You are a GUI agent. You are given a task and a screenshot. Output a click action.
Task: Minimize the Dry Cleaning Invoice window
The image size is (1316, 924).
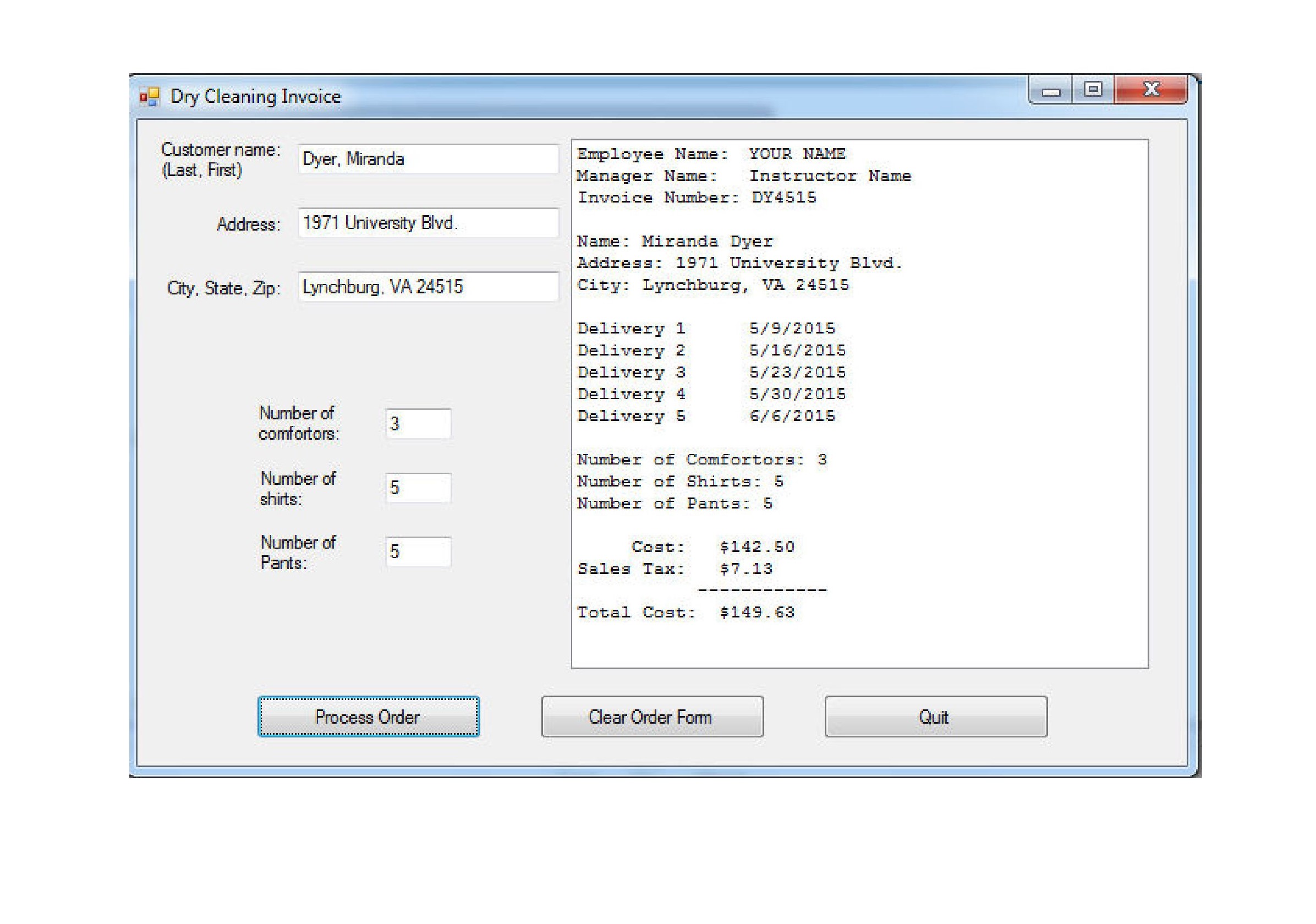[1050, 91]
